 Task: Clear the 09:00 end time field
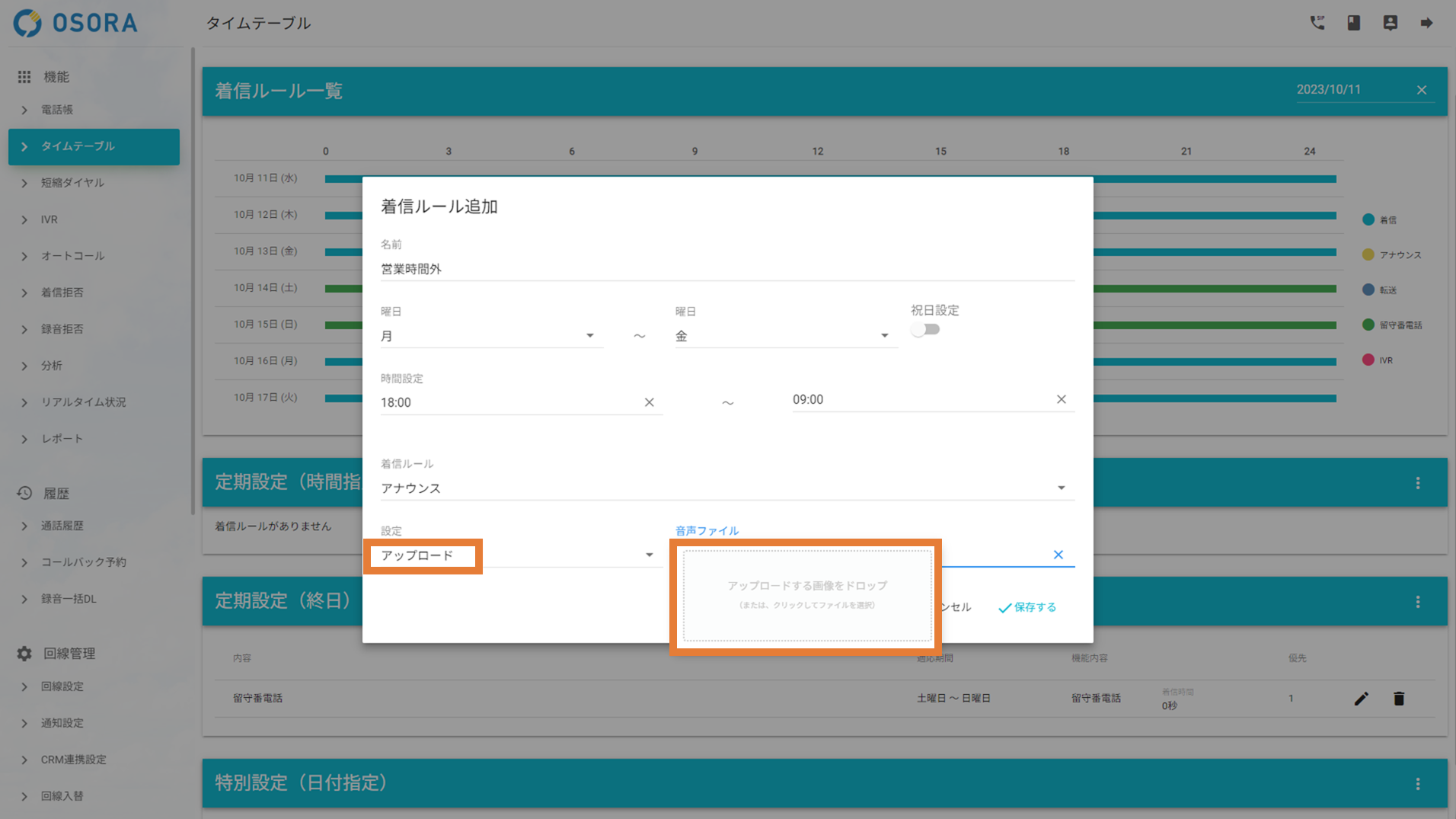pyautogui.click(x=1061, y=399)
